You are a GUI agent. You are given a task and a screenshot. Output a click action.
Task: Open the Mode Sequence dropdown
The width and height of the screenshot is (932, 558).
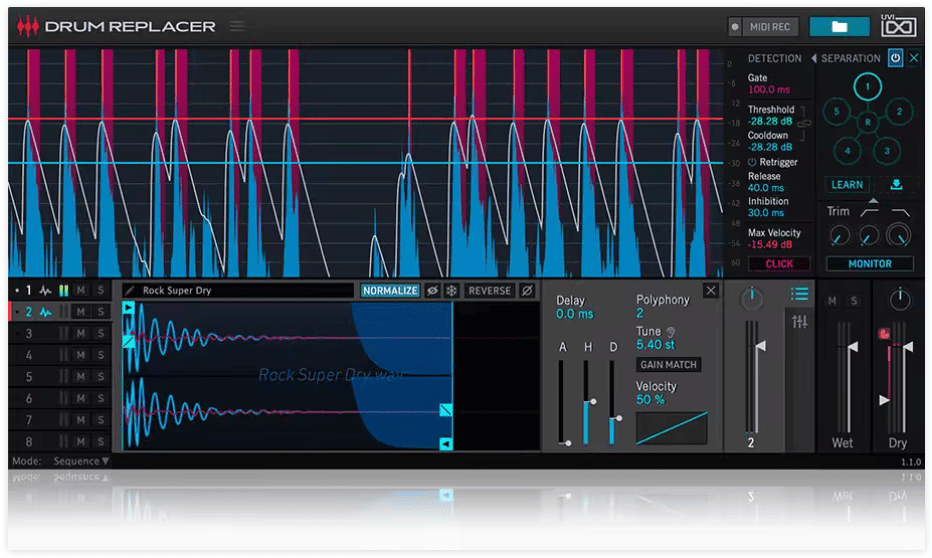[81, 461]
